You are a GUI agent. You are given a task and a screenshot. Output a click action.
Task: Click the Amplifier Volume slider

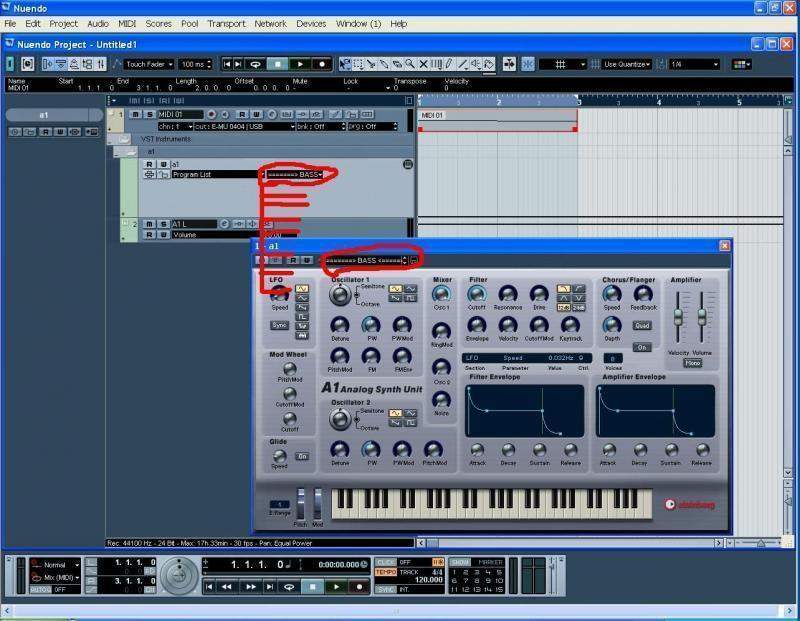tap(702, 318)
